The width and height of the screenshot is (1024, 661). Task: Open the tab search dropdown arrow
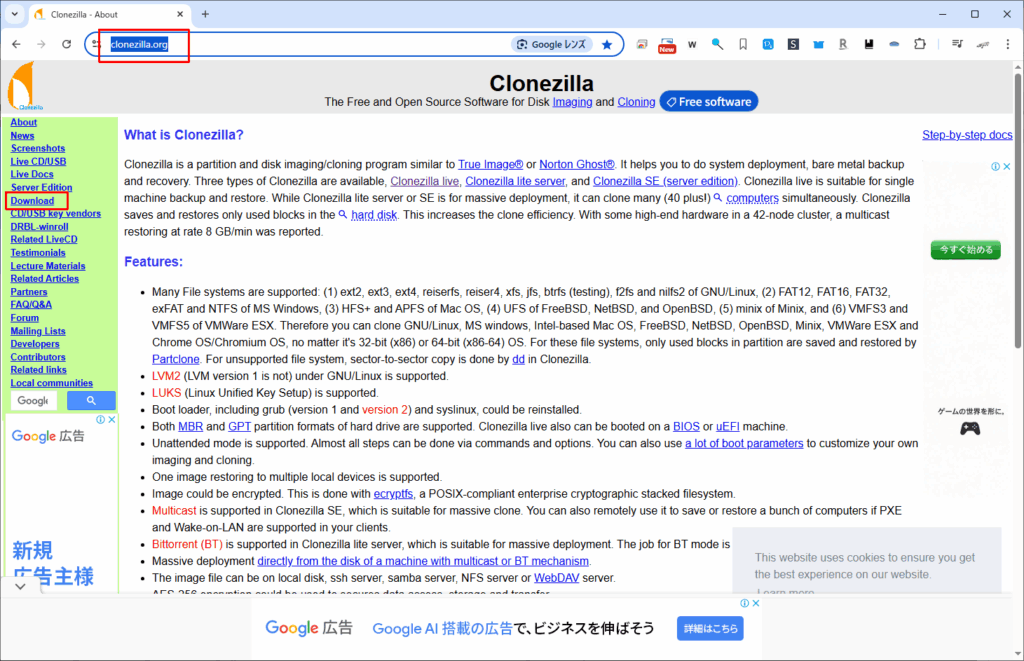click(14, 14)
